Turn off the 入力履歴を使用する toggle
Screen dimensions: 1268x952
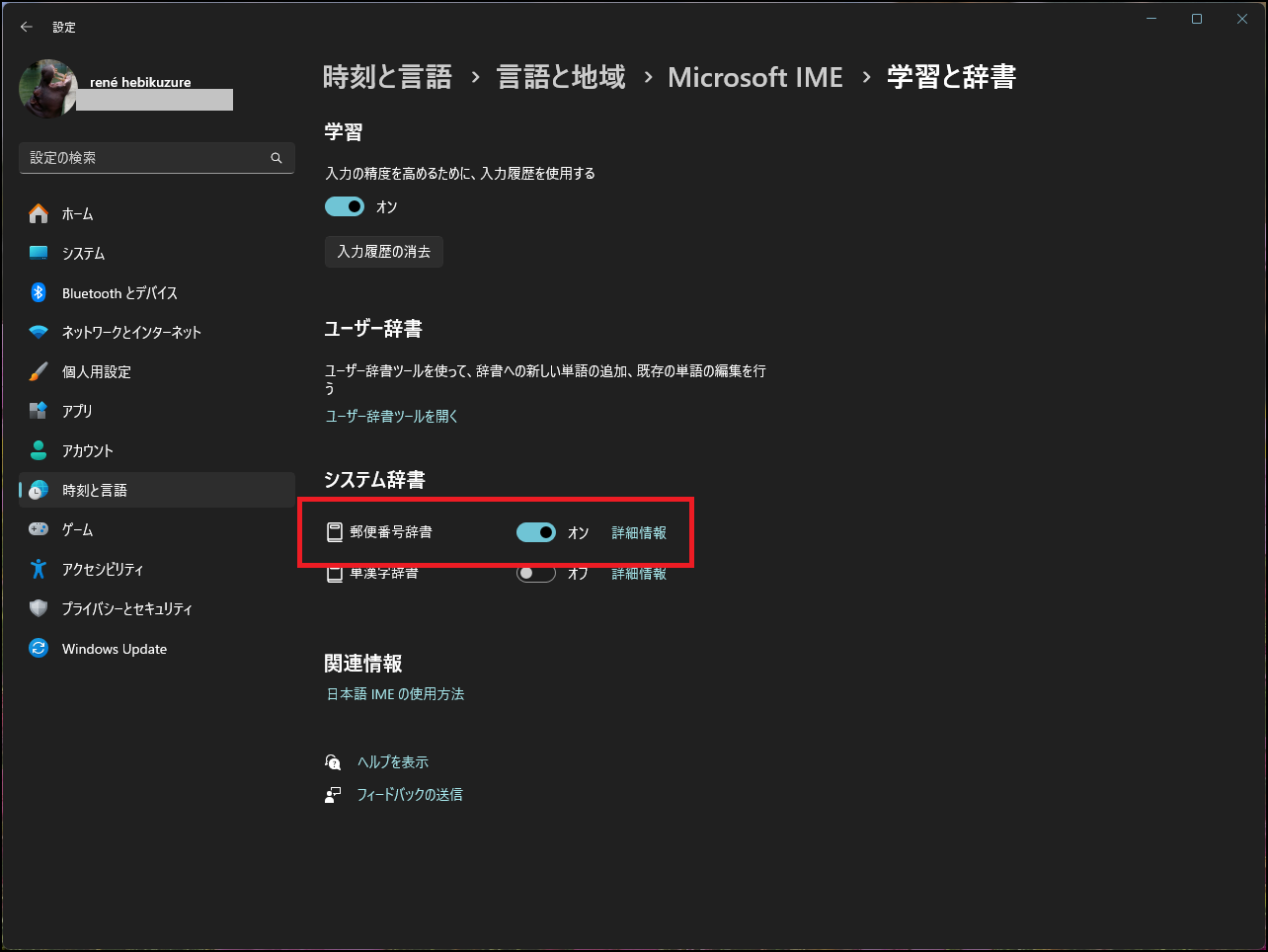(x=345, y=206)
